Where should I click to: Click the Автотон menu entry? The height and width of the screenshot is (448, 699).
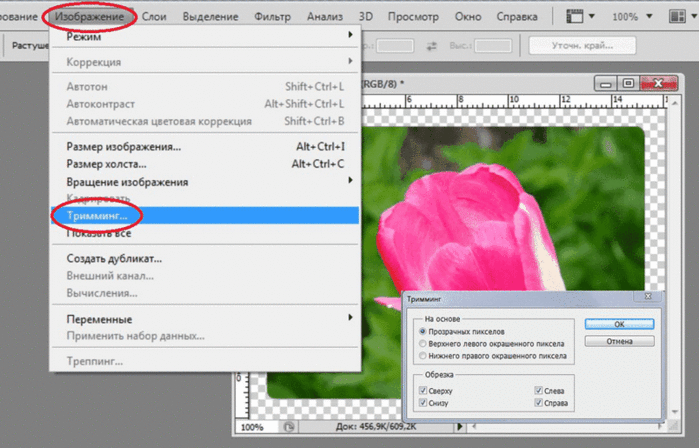(205, 86)
